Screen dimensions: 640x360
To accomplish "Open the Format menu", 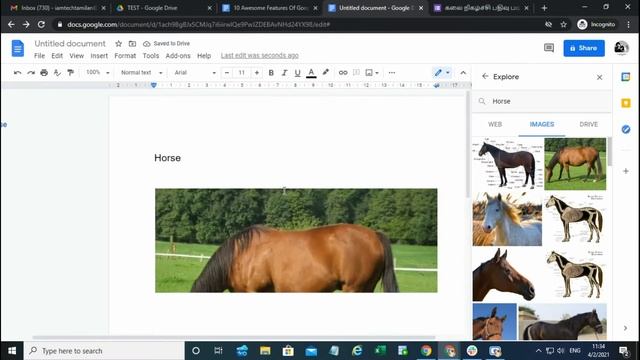I will (125, 56).
